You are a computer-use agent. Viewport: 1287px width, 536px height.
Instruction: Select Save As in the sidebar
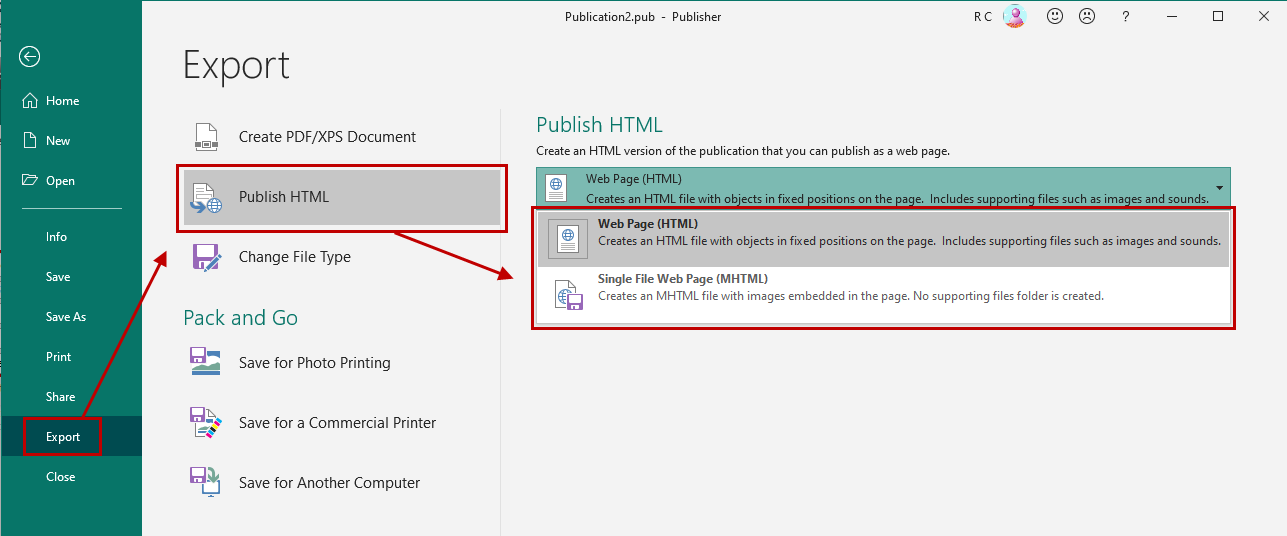point(66,317)
